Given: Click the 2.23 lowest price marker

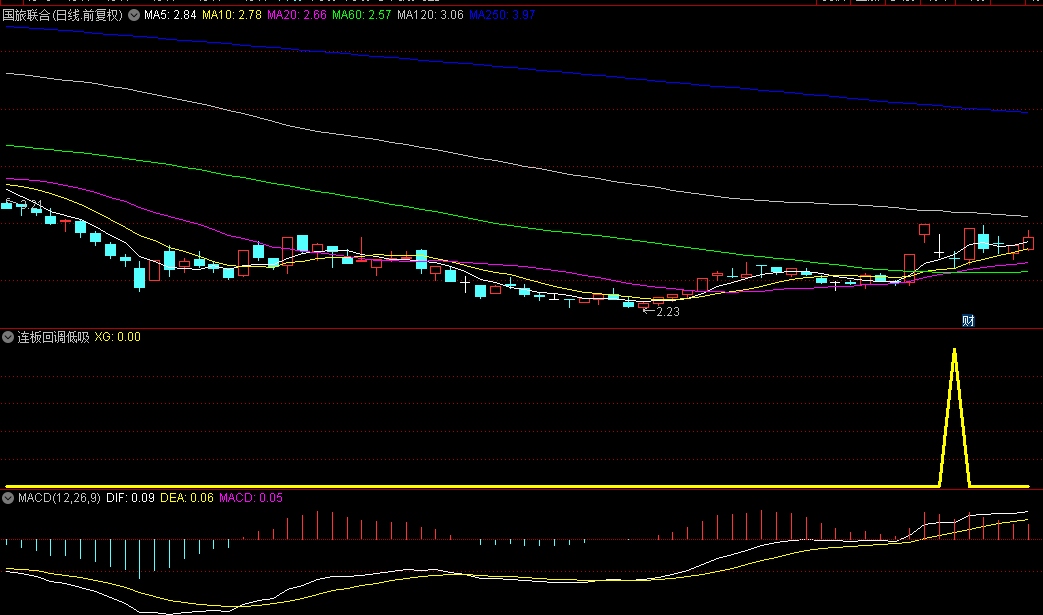Looking at the screenshot, I should (667, 312).
